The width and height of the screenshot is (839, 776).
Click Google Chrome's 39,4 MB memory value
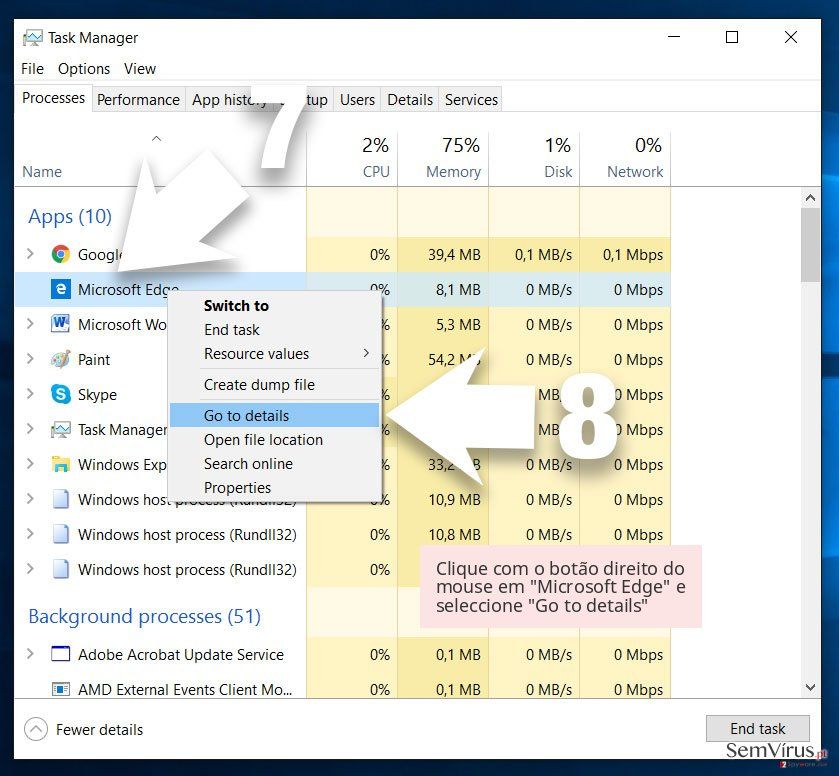coord(454,255)
